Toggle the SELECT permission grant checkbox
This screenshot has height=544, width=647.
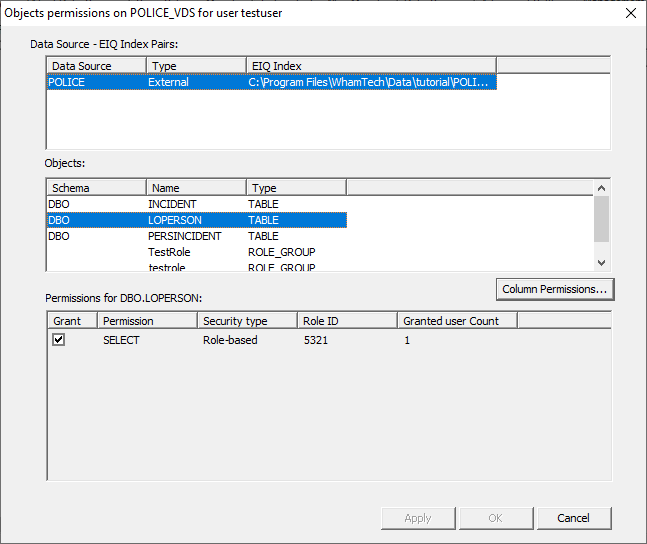tap(59, 340)
